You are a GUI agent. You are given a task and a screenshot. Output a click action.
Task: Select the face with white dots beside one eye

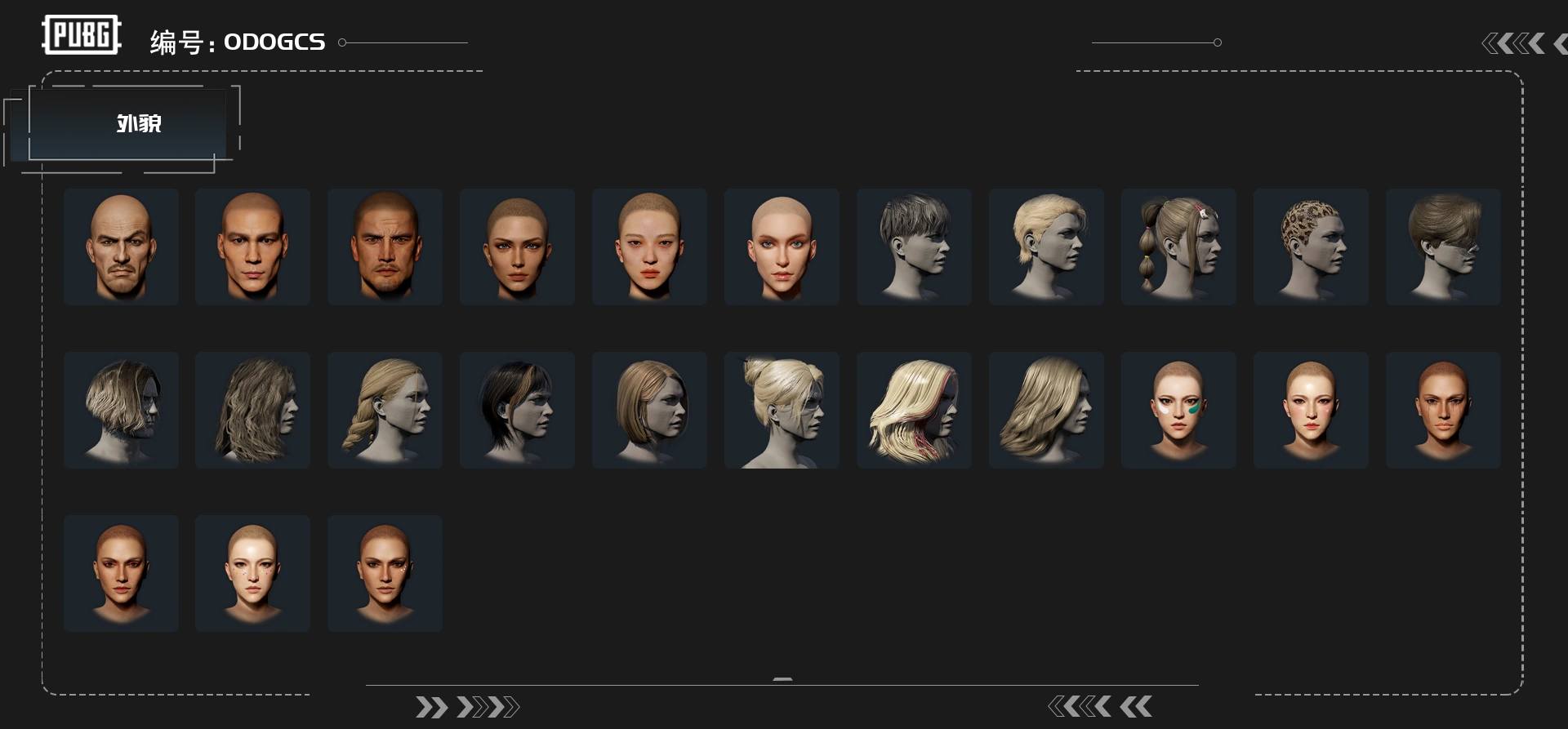click(385, 573)
